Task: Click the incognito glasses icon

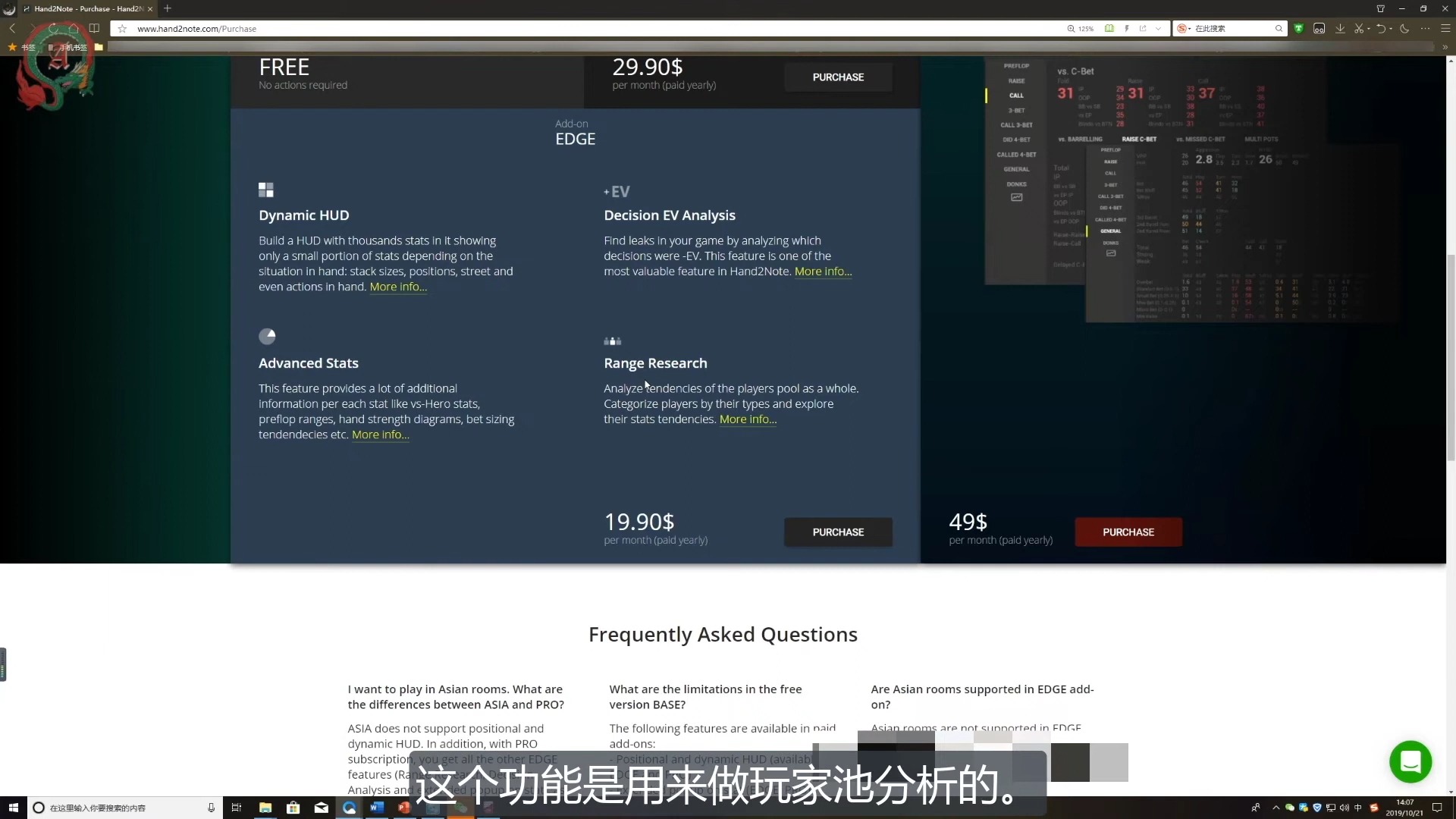Action: click(1319, 29)
